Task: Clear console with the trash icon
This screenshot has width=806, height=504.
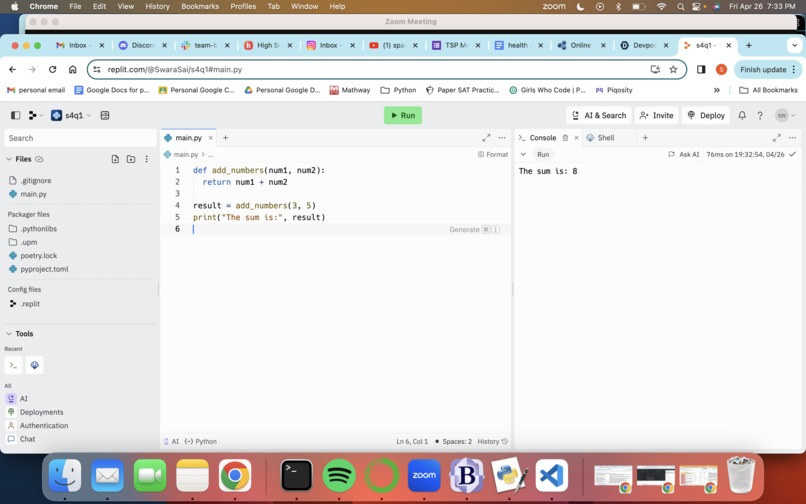Action: pos(565,138)
